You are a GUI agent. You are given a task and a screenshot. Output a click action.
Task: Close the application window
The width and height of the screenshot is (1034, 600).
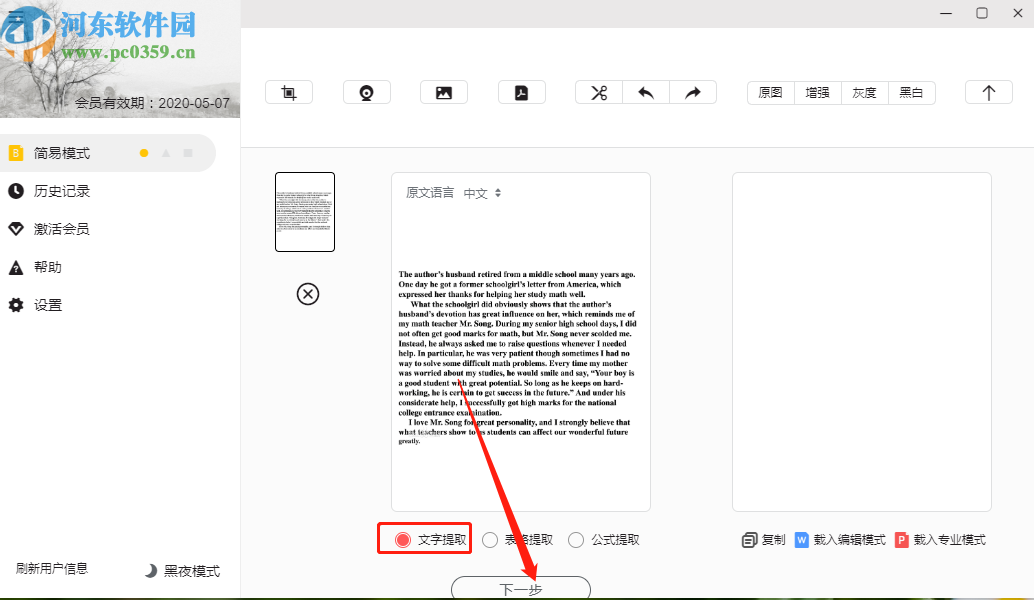pos(1018,13)
